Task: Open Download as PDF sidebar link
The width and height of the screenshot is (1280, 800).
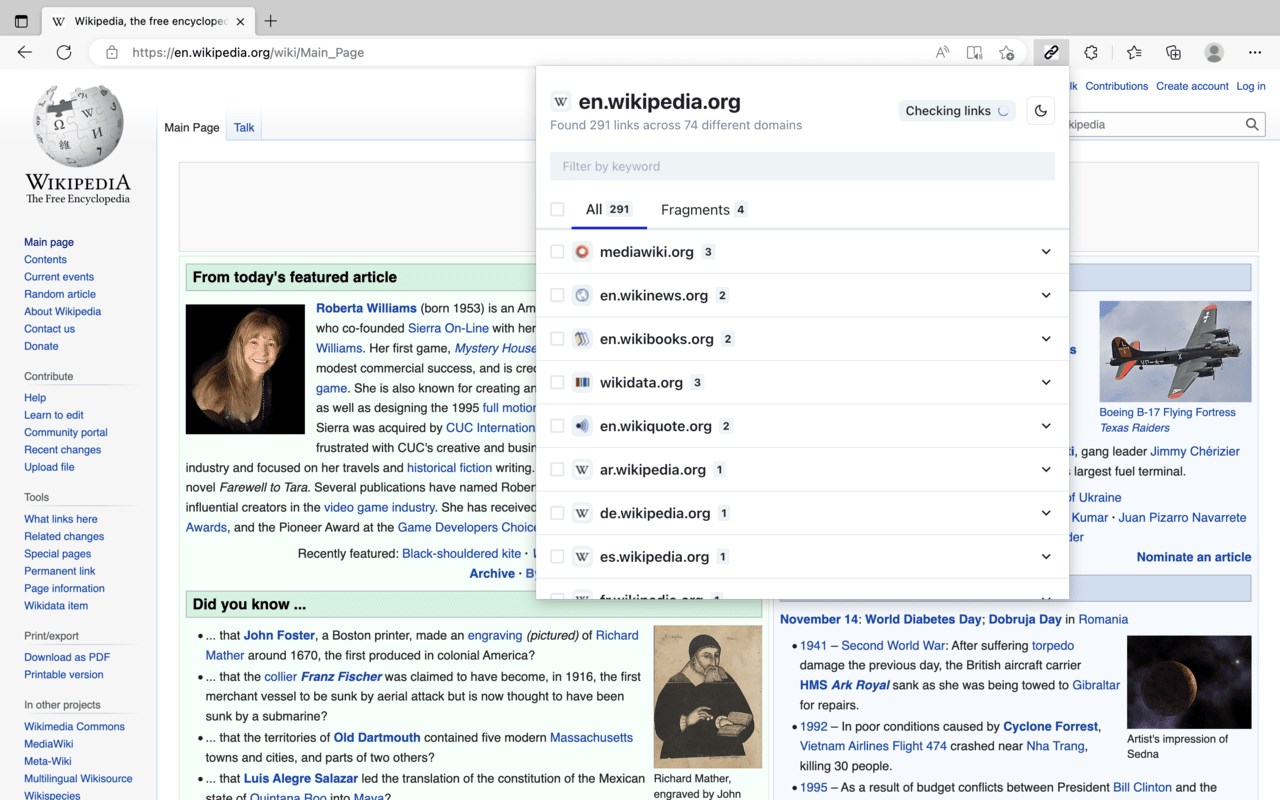Action: (x=67, y=657)
